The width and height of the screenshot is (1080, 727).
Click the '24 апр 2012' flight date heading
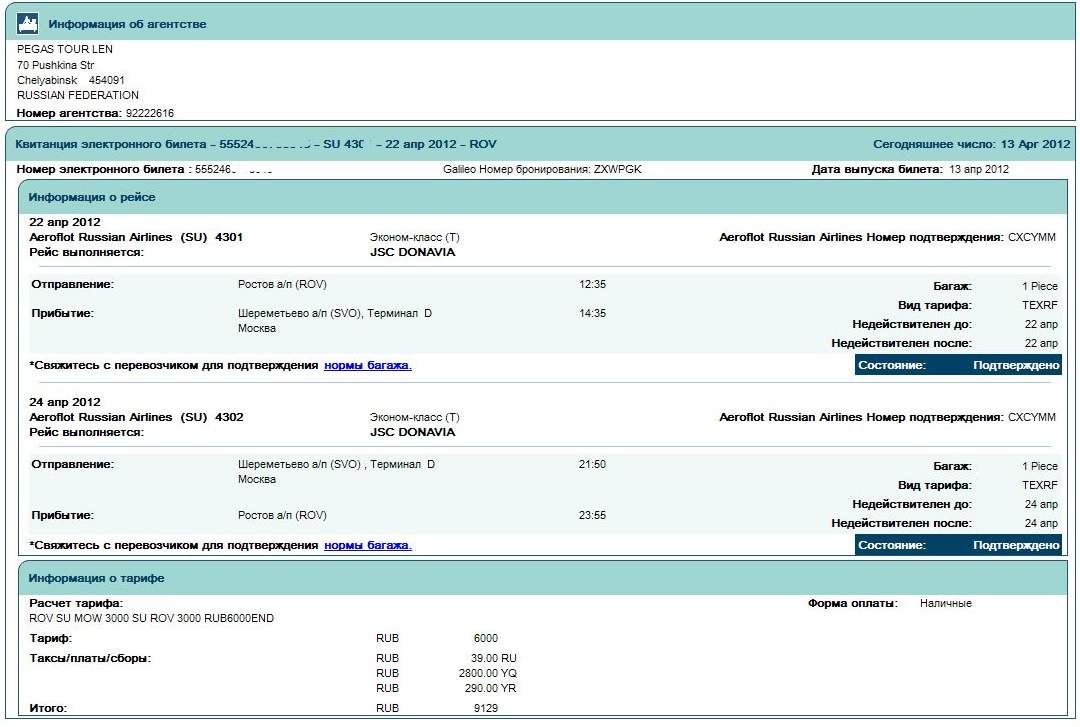65,402
